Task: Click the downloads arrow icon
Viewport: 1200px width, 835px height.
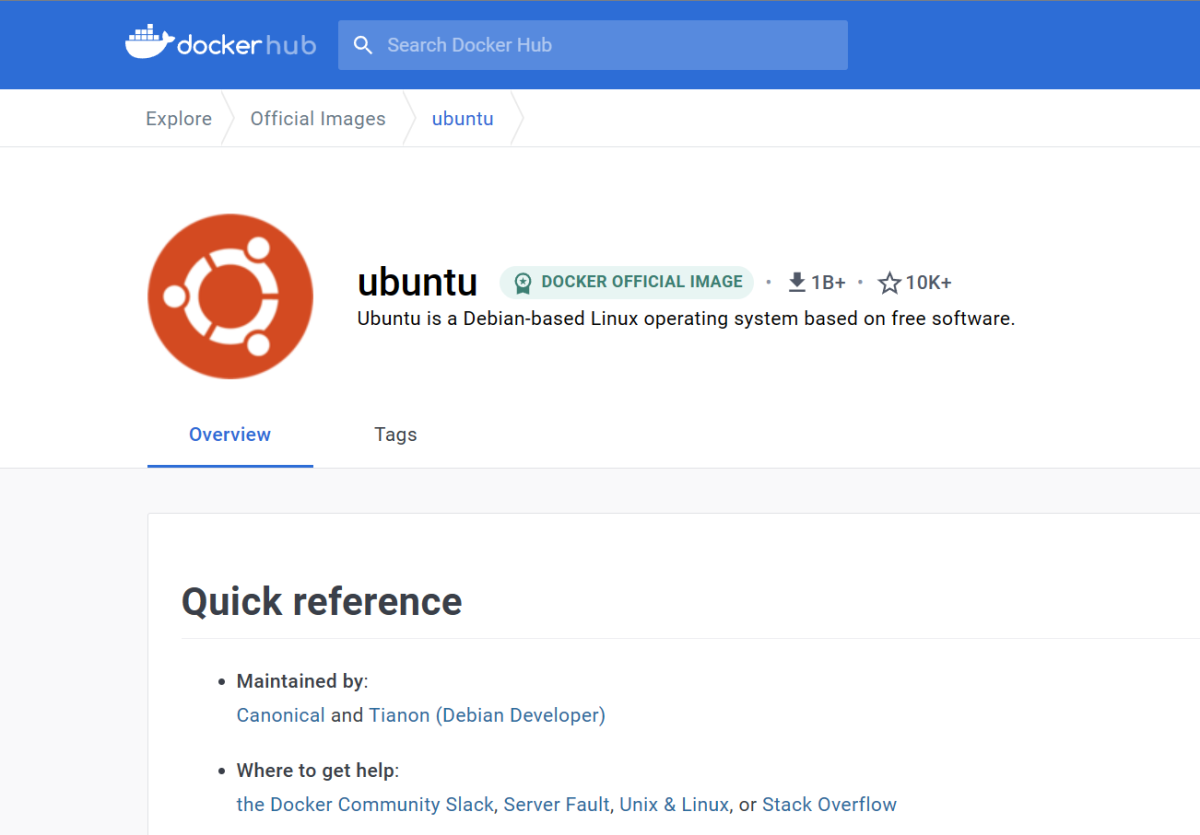Action: [797, 282]
